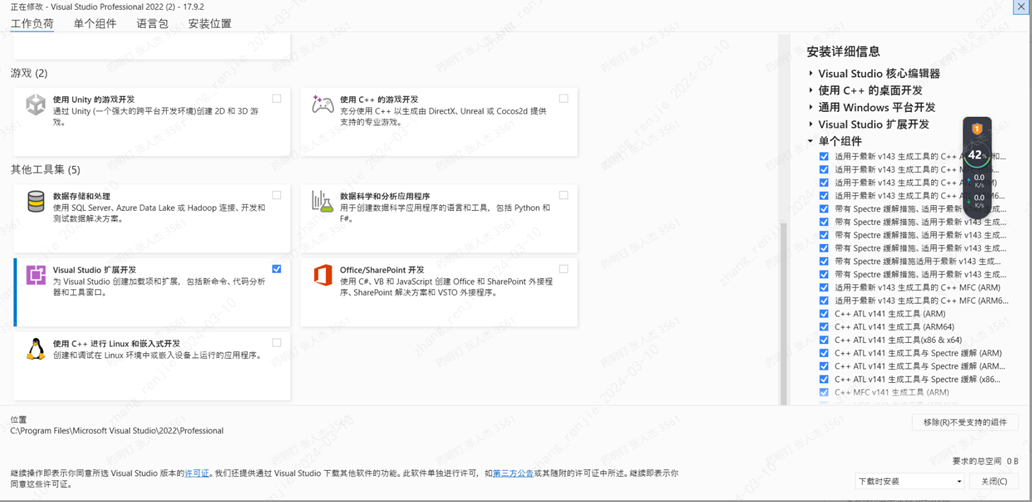Enable 使用 Unity 的游戏开发 workload checkbox
Image resolution: width=1032 pixels, height=502 pixels.
[276, 99]
